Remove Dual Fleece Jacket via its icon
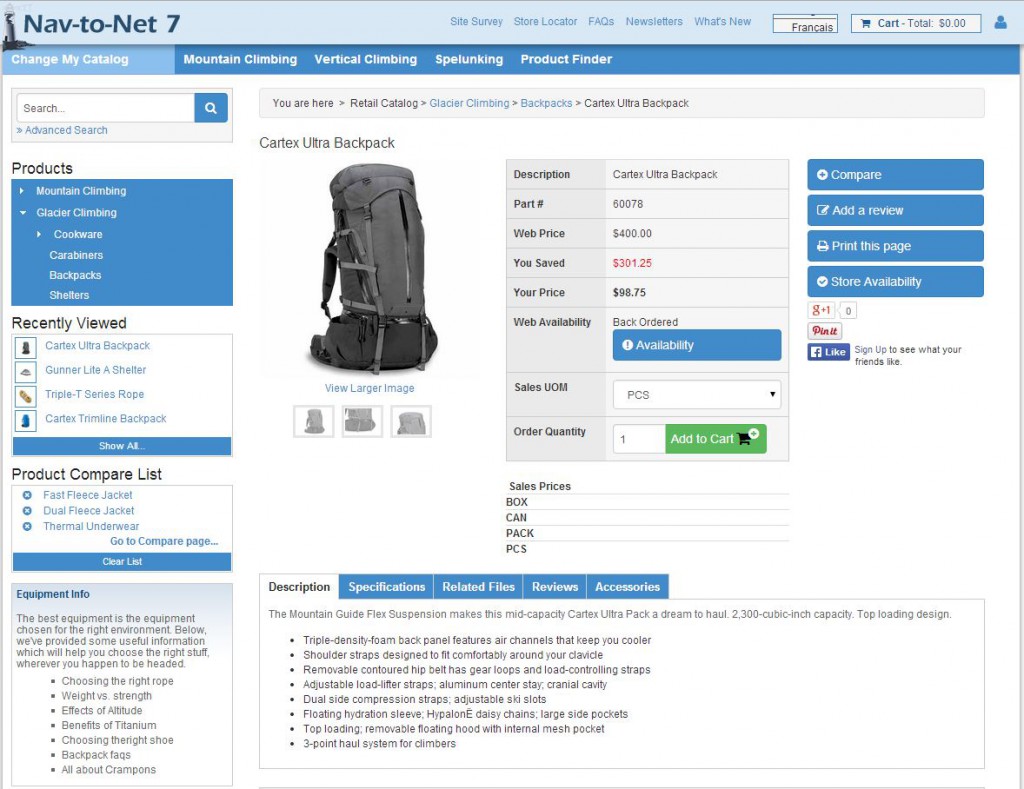The width and height of the screenshot is (1024, 789). tap(27, 511)
